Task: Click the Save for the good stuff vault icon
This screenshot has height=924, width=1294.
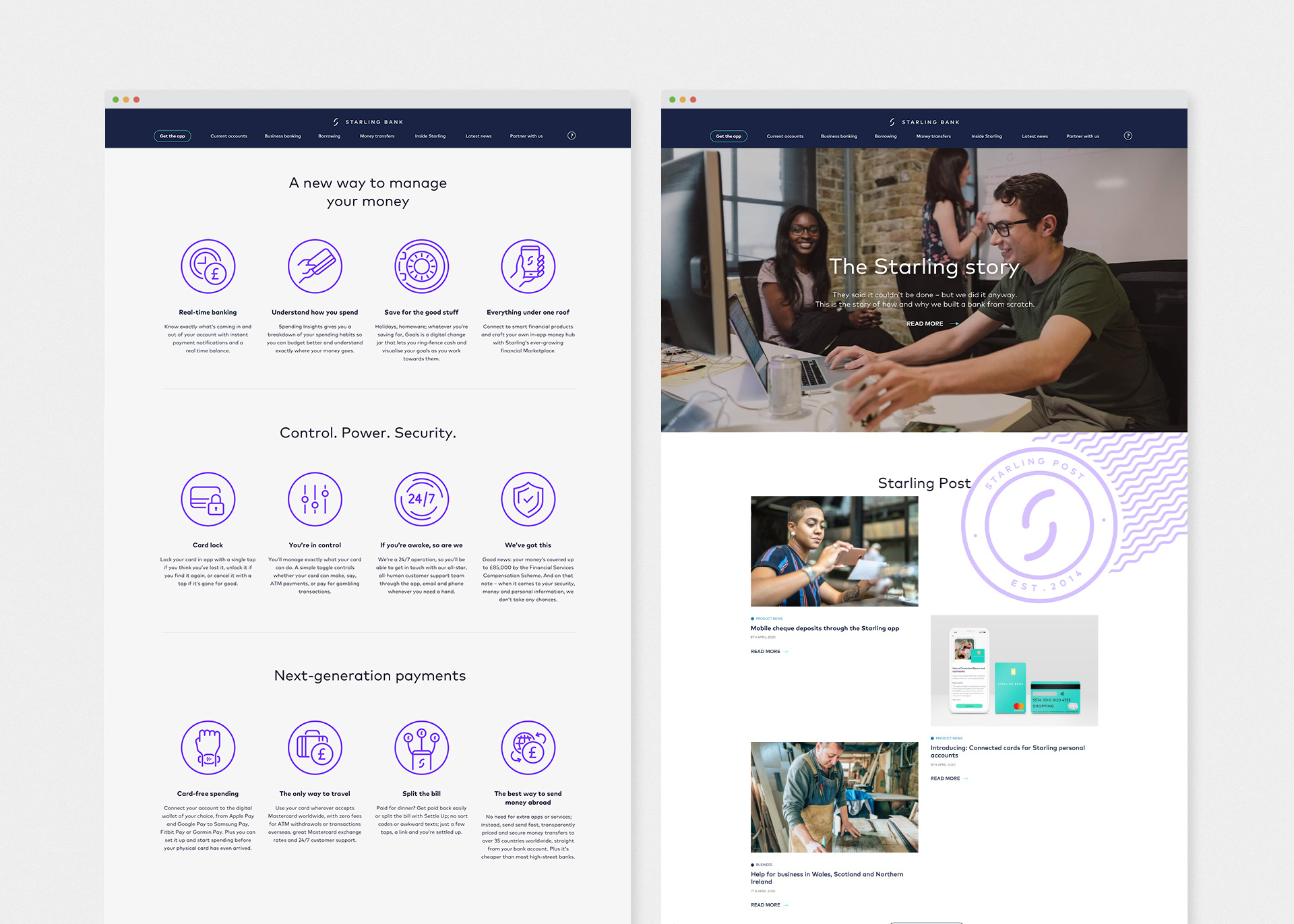Action: tap(421, 266)
